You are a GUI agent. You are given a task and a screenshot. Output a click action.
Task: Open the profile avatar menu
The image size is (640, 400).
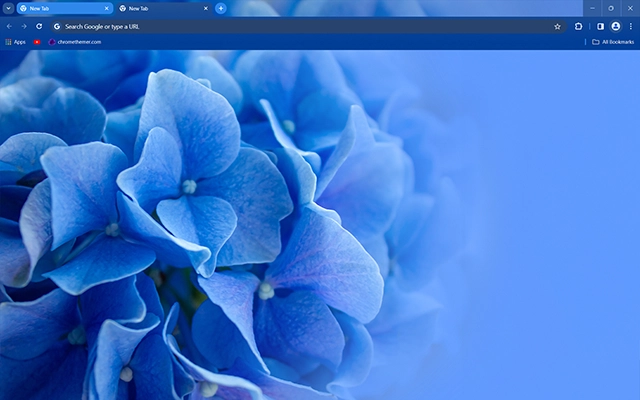616,27
